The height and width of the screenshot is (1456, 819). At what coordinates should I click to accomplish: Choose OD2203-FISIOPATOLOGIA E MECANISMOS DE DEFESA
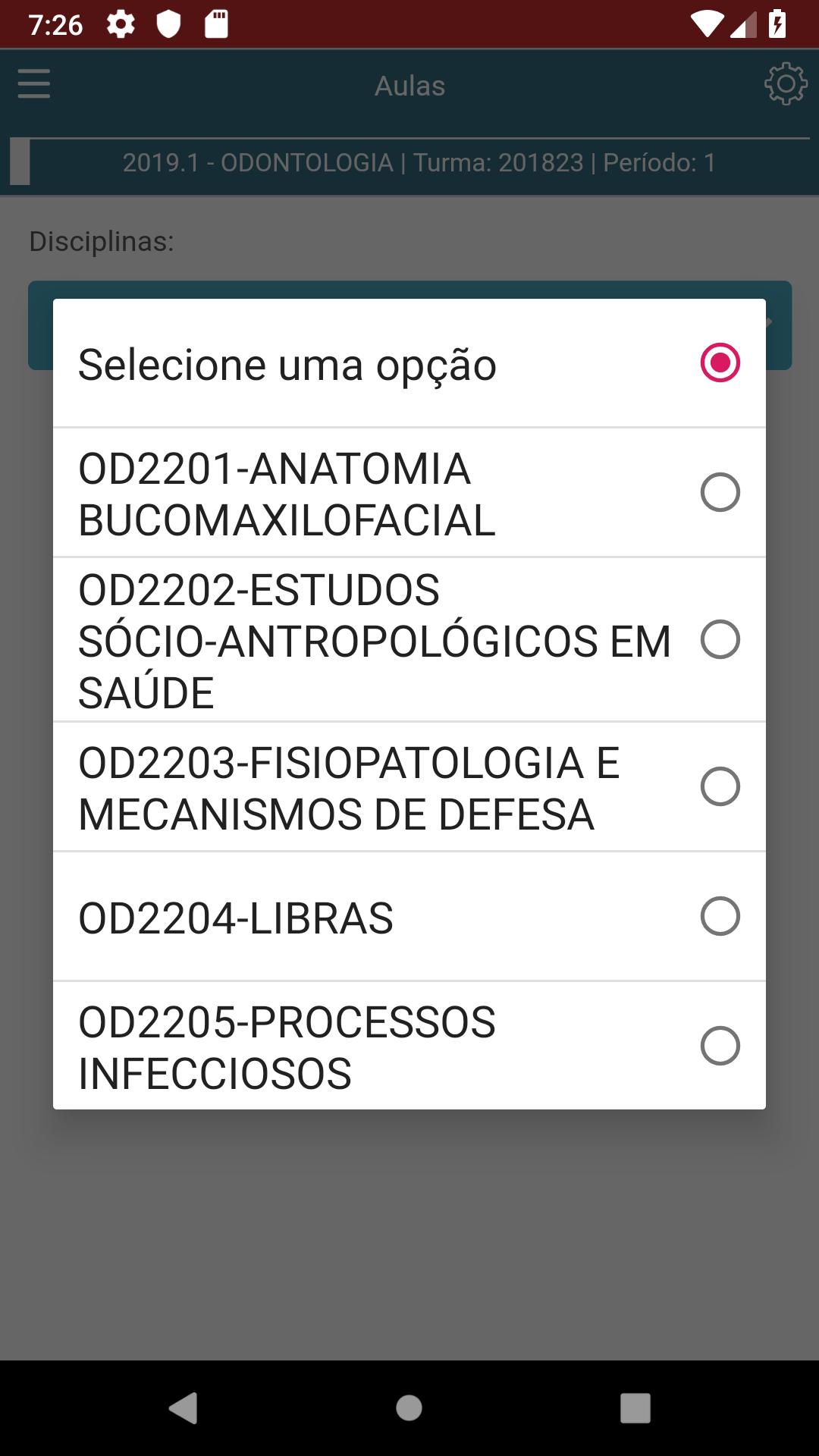coord(409,787)
